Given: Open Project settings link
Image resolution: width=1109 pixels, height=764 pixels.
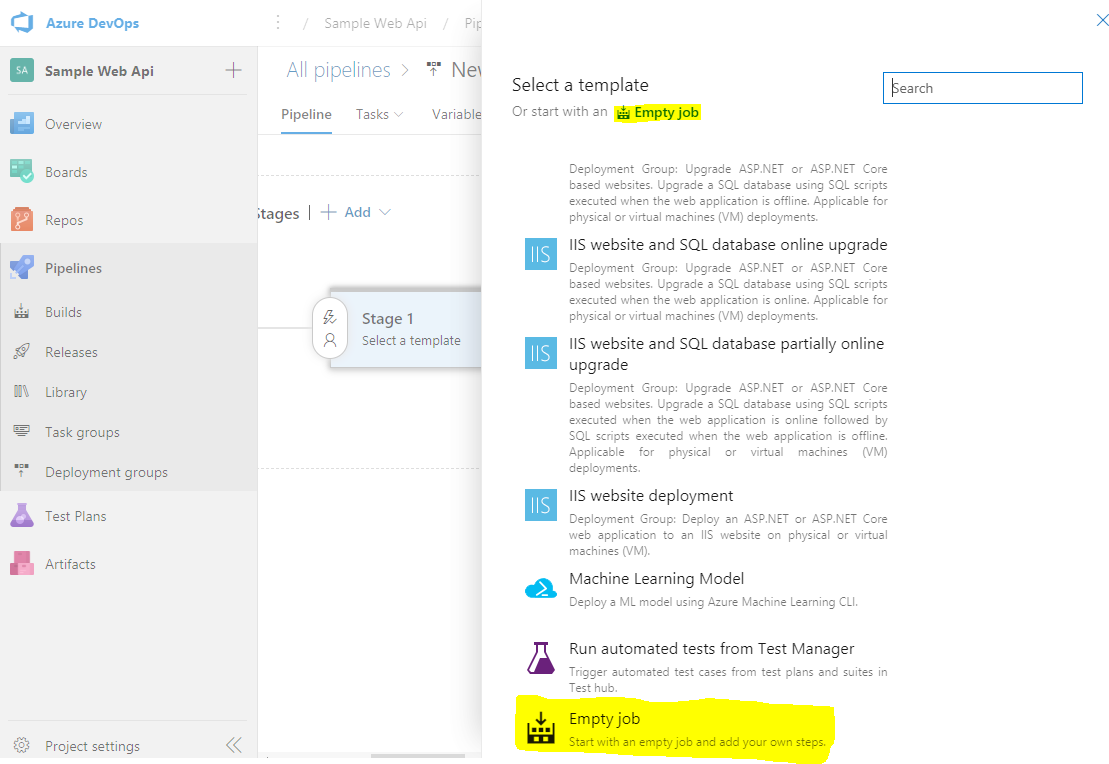Looking at the screenshot, I should 93,746.
